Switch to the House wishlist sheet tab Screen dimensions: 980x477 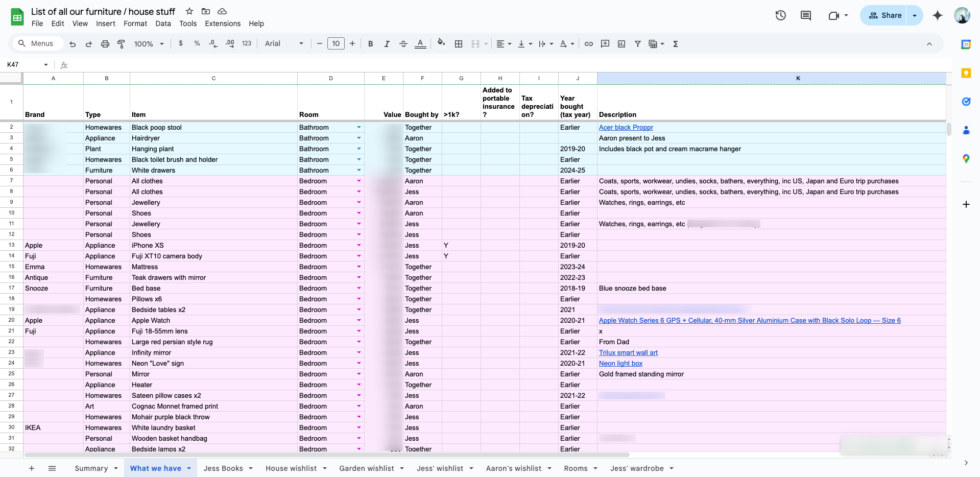point(293,468)
